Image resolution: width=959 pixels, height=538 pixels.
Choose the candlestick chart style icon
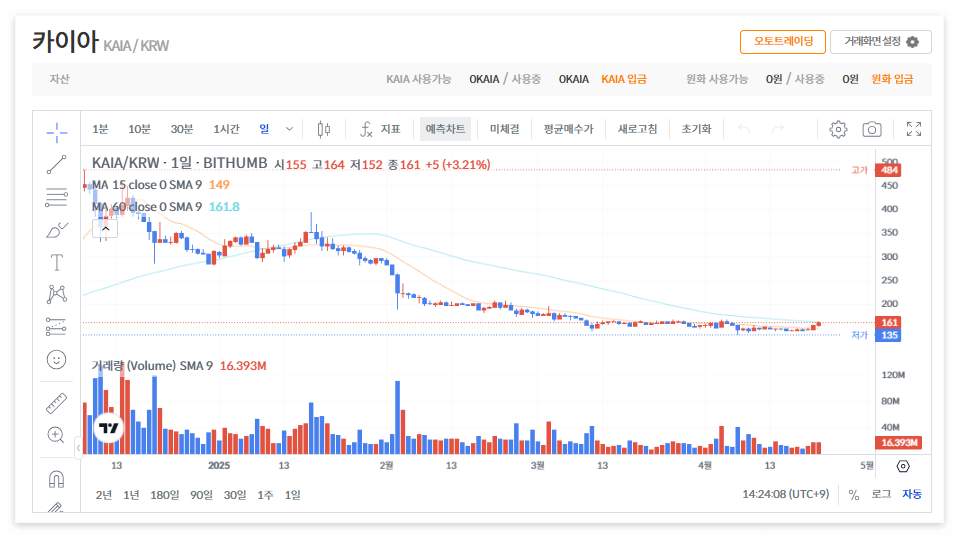pos(324,129)
